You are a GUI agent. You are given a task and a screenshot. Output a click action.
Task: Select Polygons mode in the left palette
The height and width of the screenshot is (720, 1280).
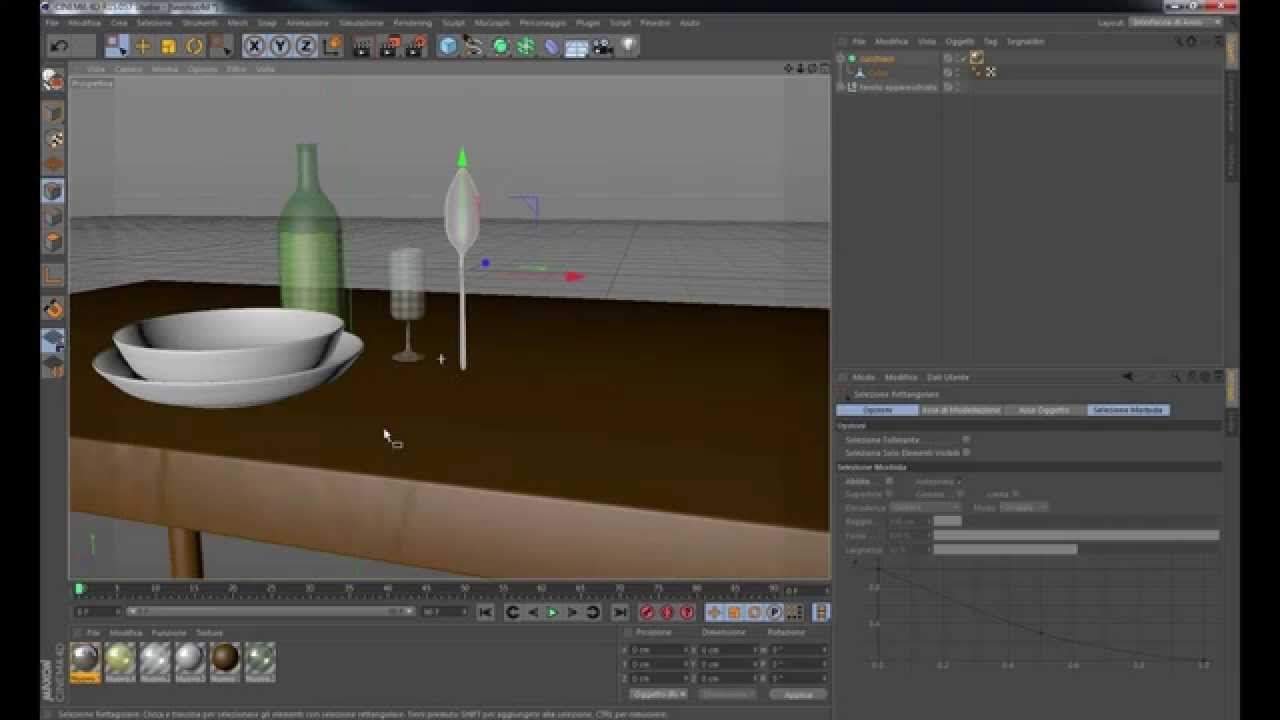[x=53, y=243]
